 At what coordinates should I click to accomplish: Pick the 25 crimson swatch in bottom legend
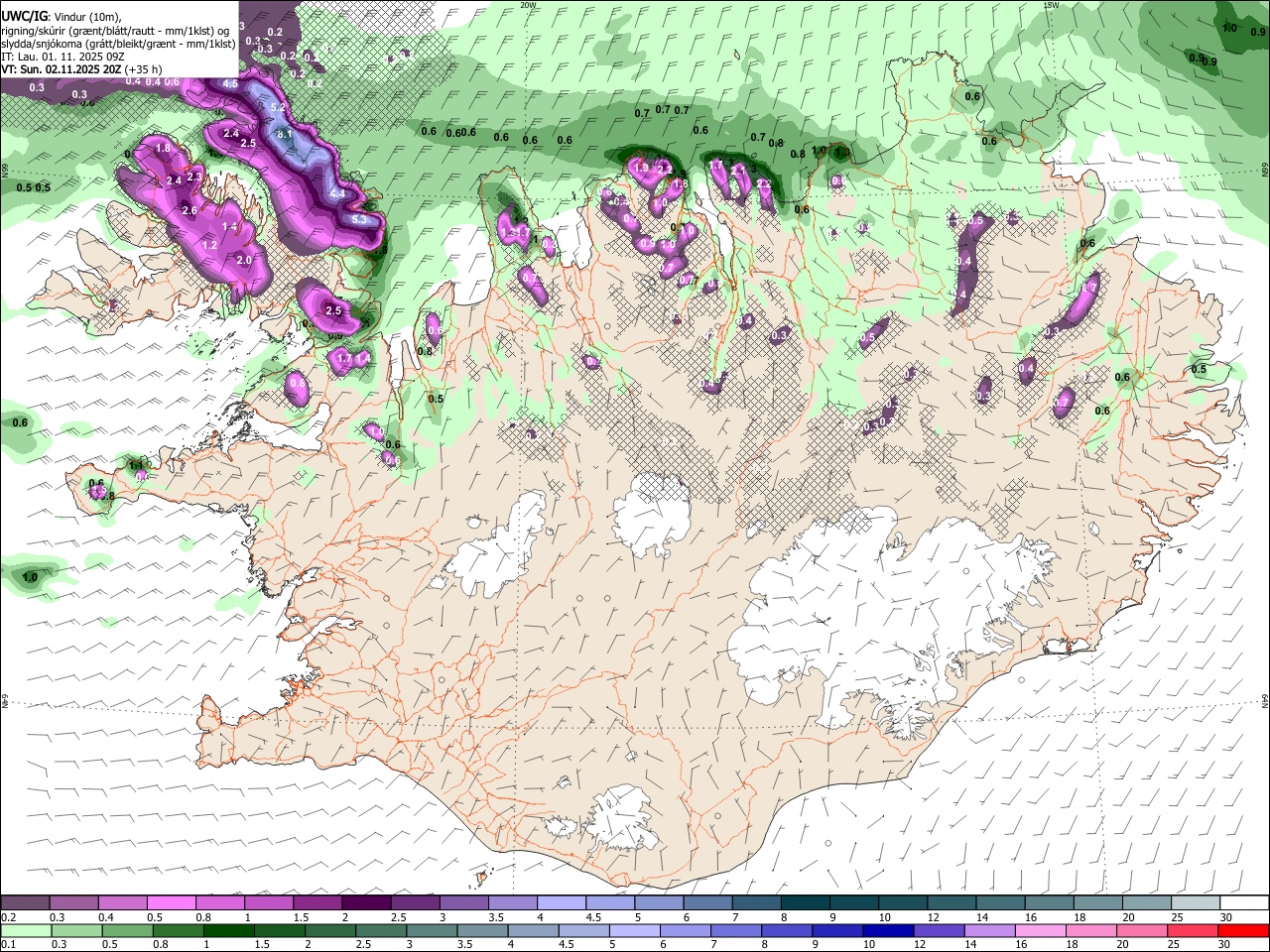click(x=1193, y=930)
